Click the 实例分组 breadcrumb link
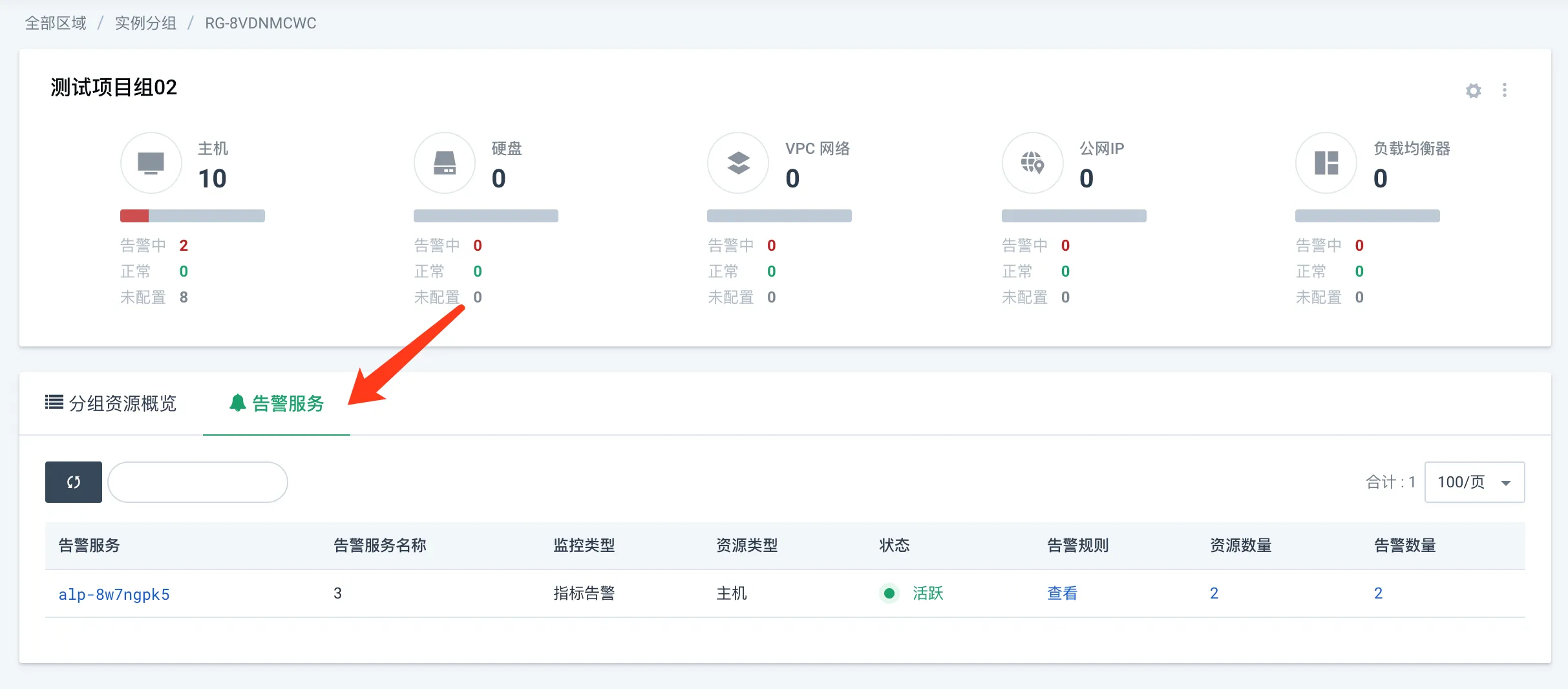This screenshot has width=1568, height=689. point(145,23)
